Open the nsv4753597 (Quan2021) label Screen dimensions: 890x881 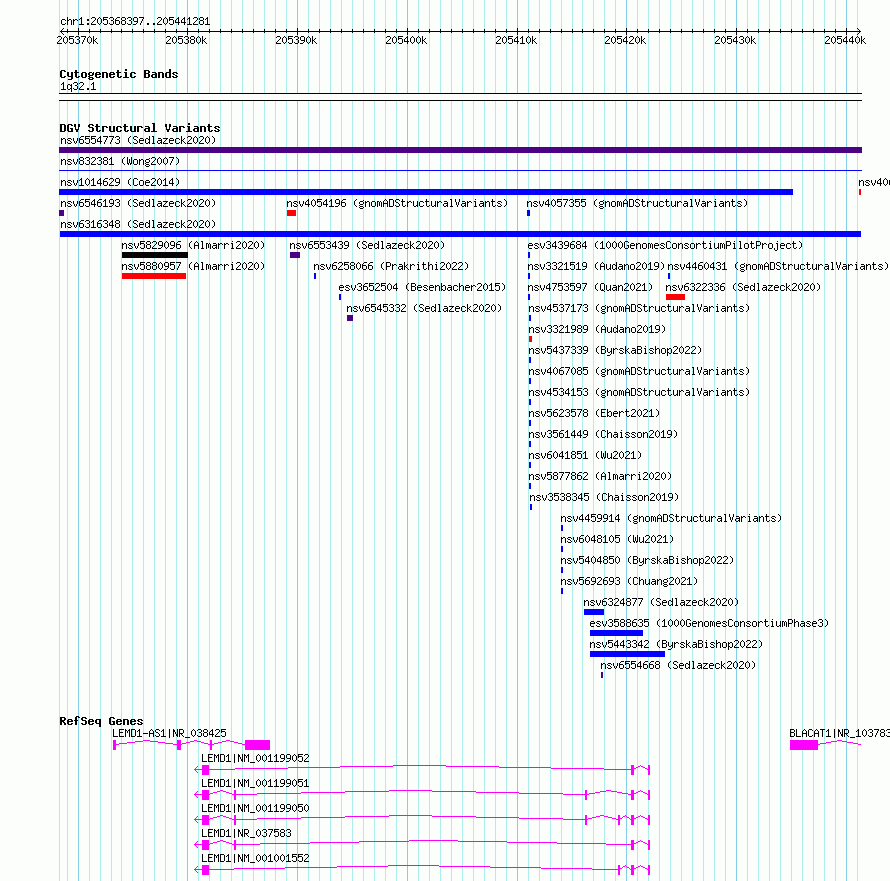pos(590,287)
